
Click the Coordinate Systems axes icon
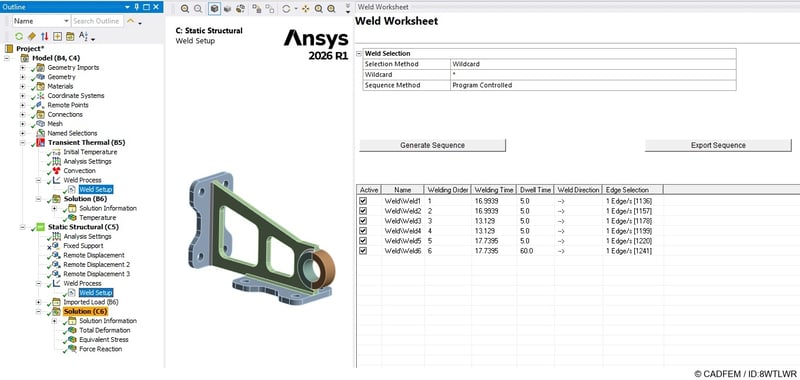click(41, 95)
